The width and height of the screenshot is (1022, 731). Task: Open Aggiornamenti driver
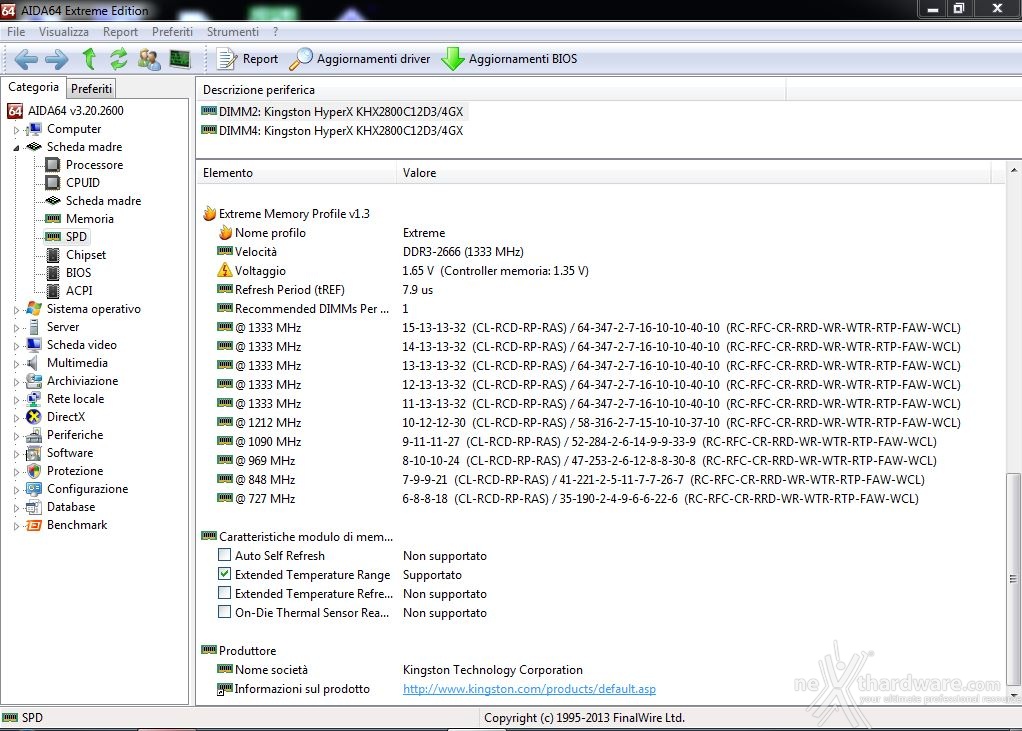pos(360,59)
